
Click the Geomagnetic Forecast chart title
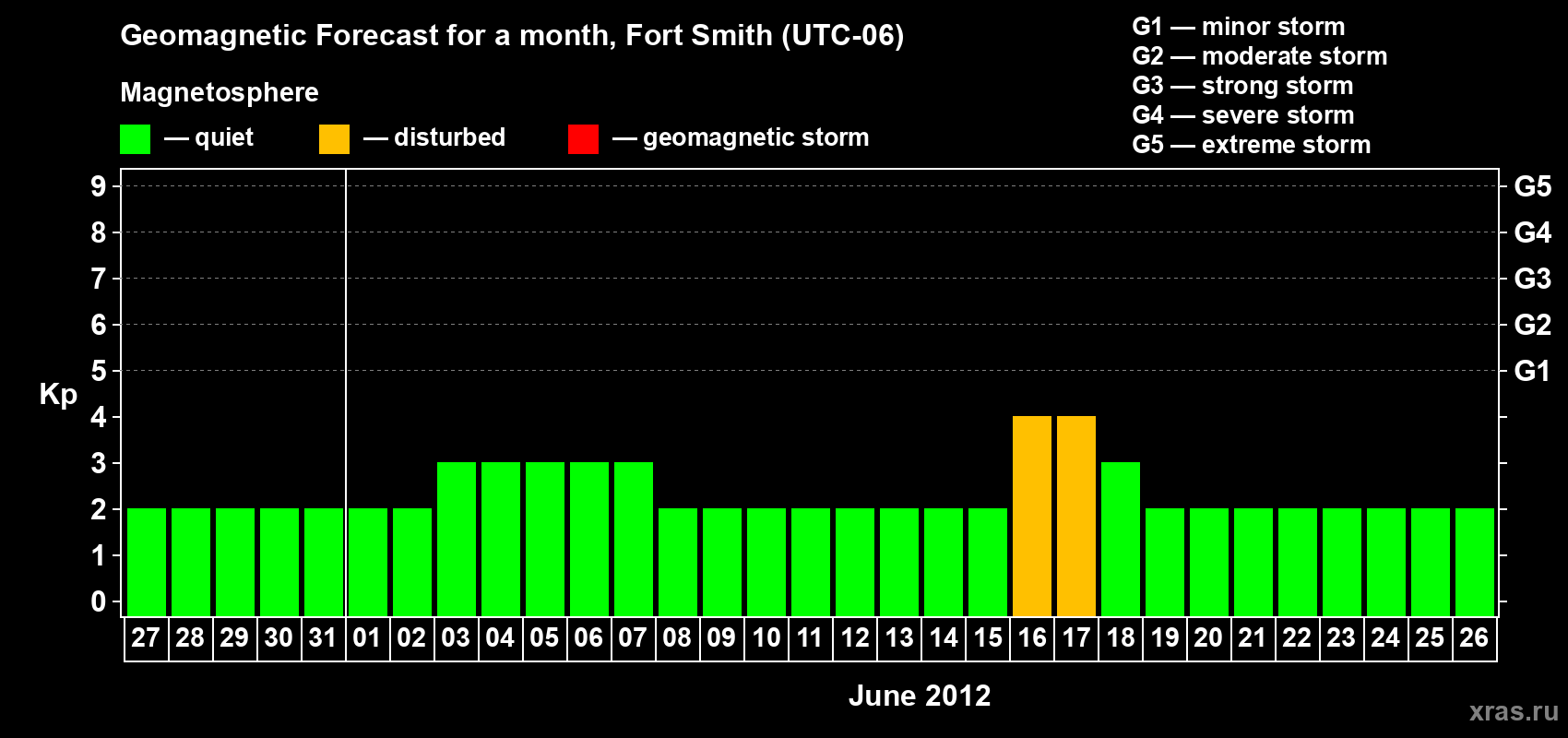512,36
